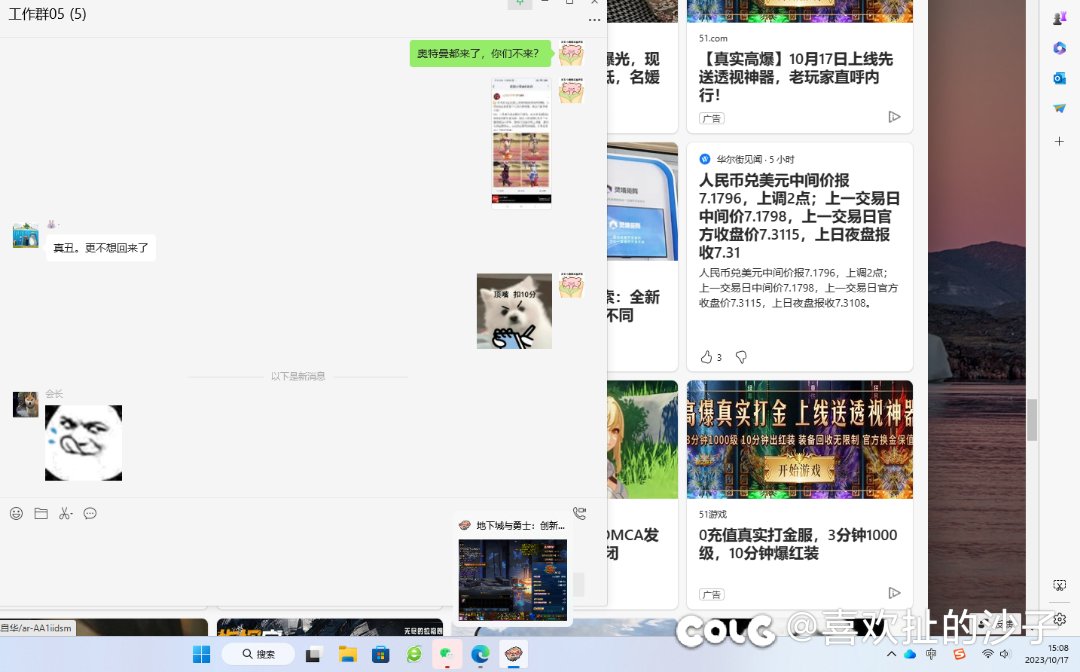Select the scissors screenshot tool
1080x672 pixels.
(63, 514)
